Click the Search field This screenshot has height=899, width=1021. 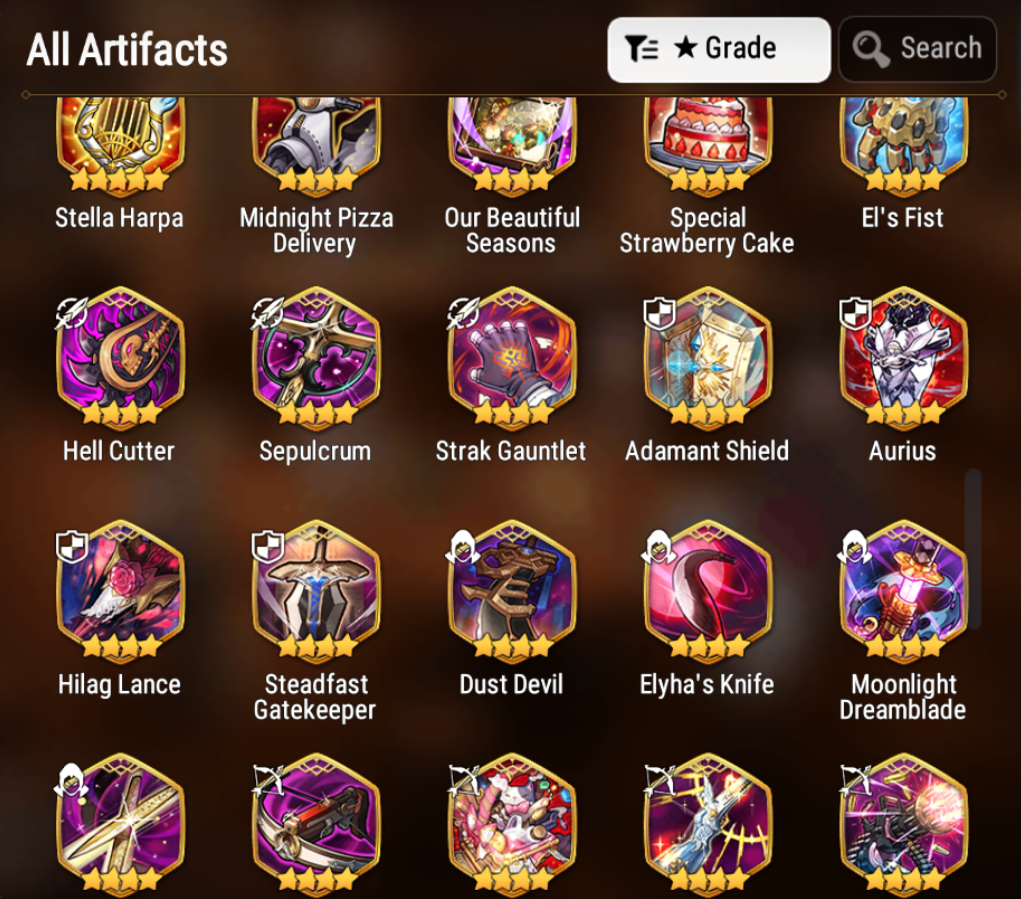[x=917, y=49]
